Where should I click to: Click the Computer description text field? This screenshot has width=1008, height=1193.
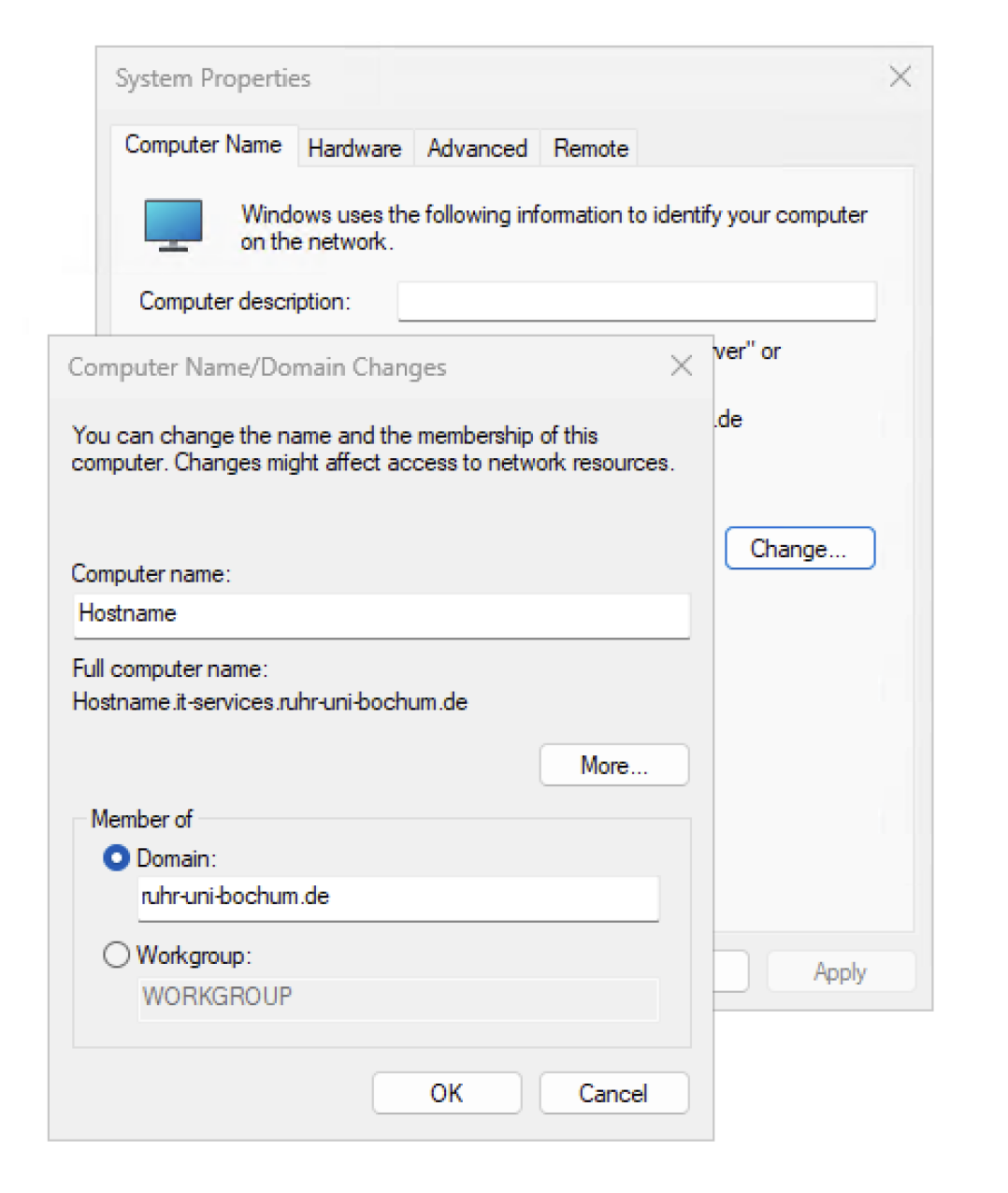pos(637,301)
